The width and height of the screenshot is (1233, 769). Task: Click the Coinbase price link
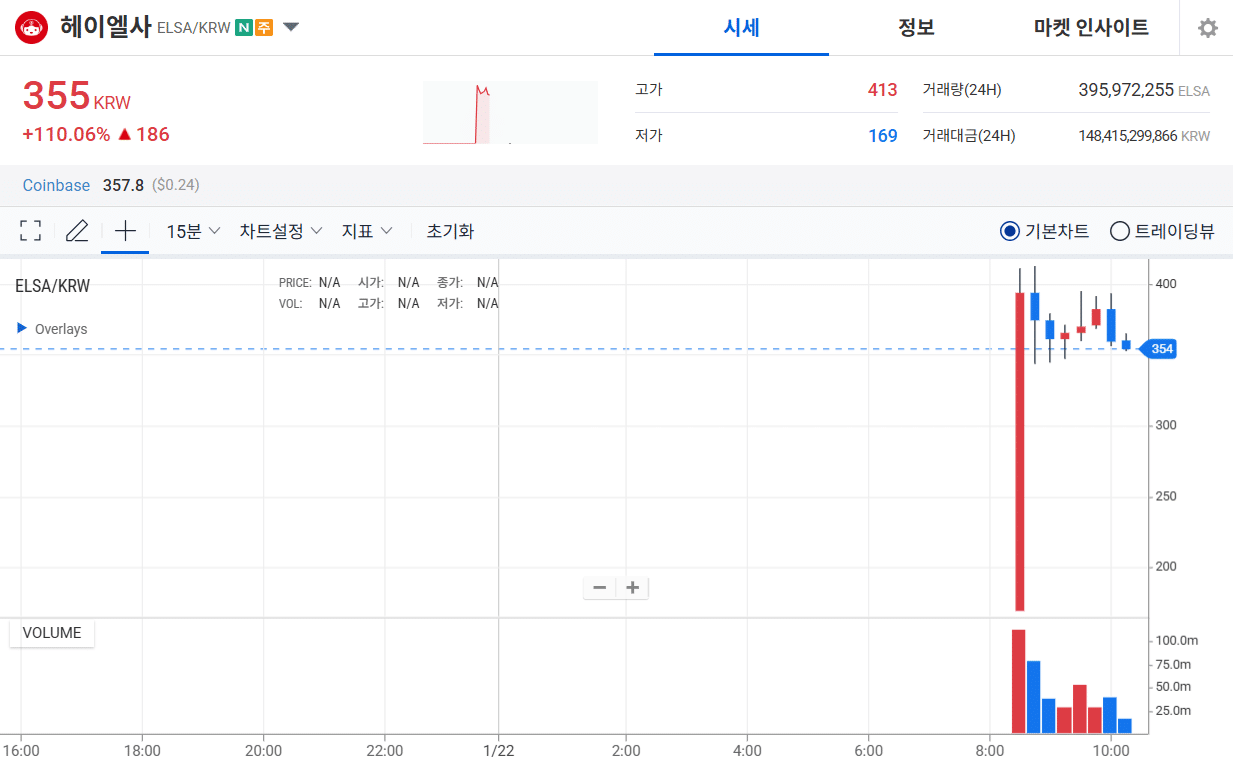[56, 185]
